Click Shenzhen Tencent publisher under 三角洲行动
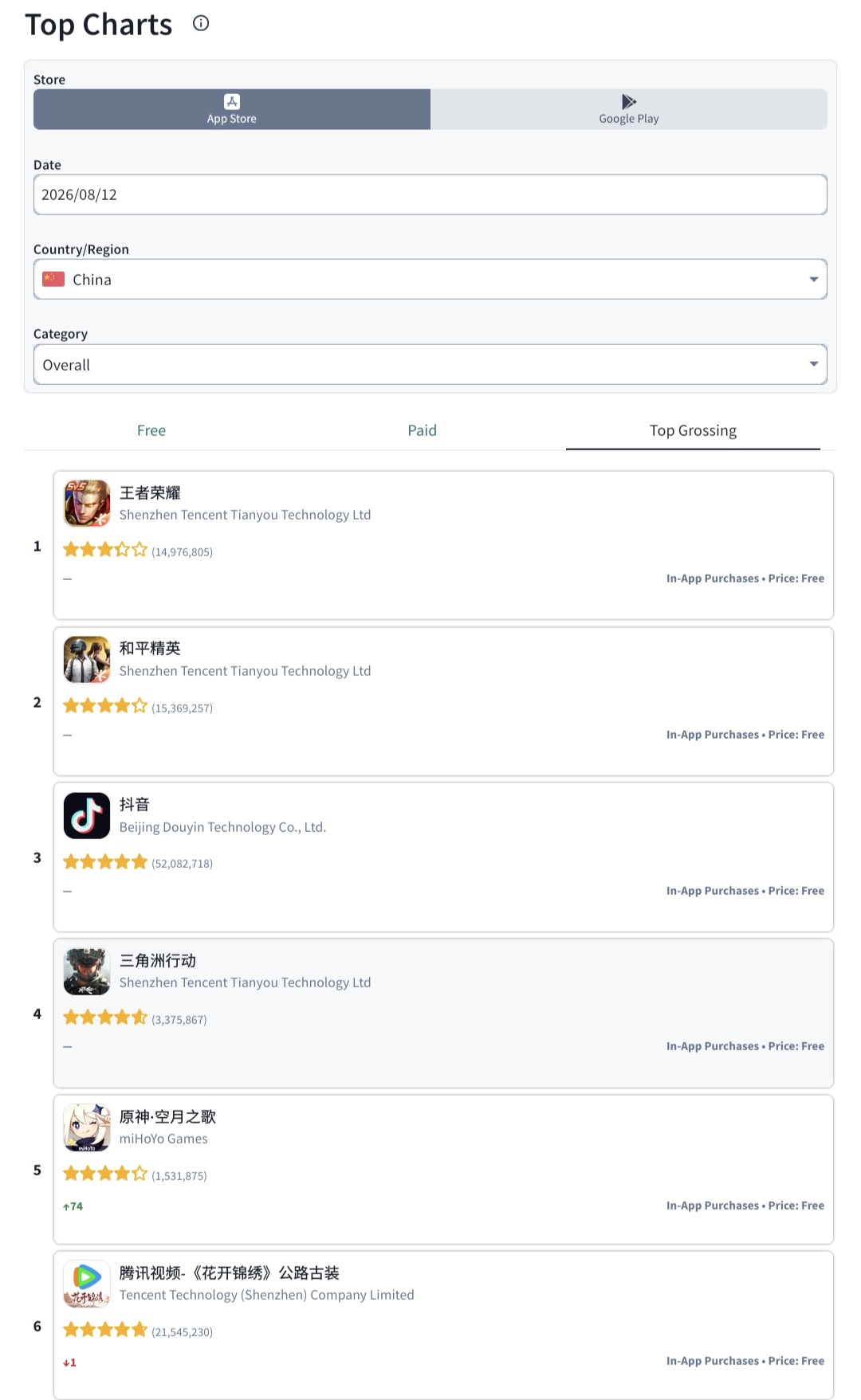The image size is (861, 1400). 246,982
